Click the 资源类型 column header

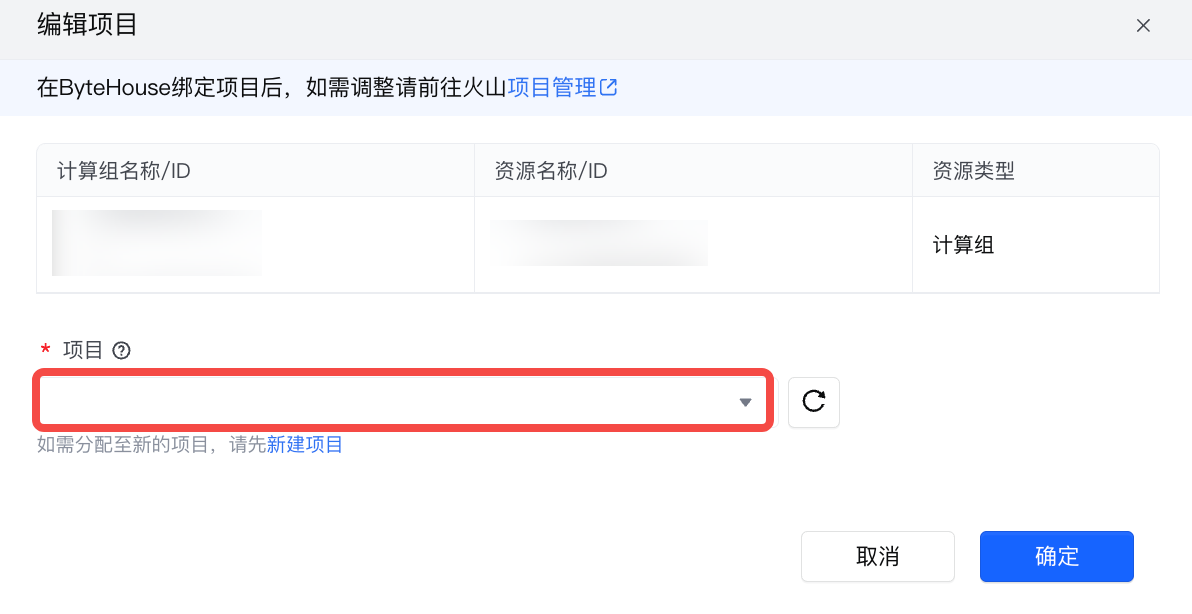973,171
